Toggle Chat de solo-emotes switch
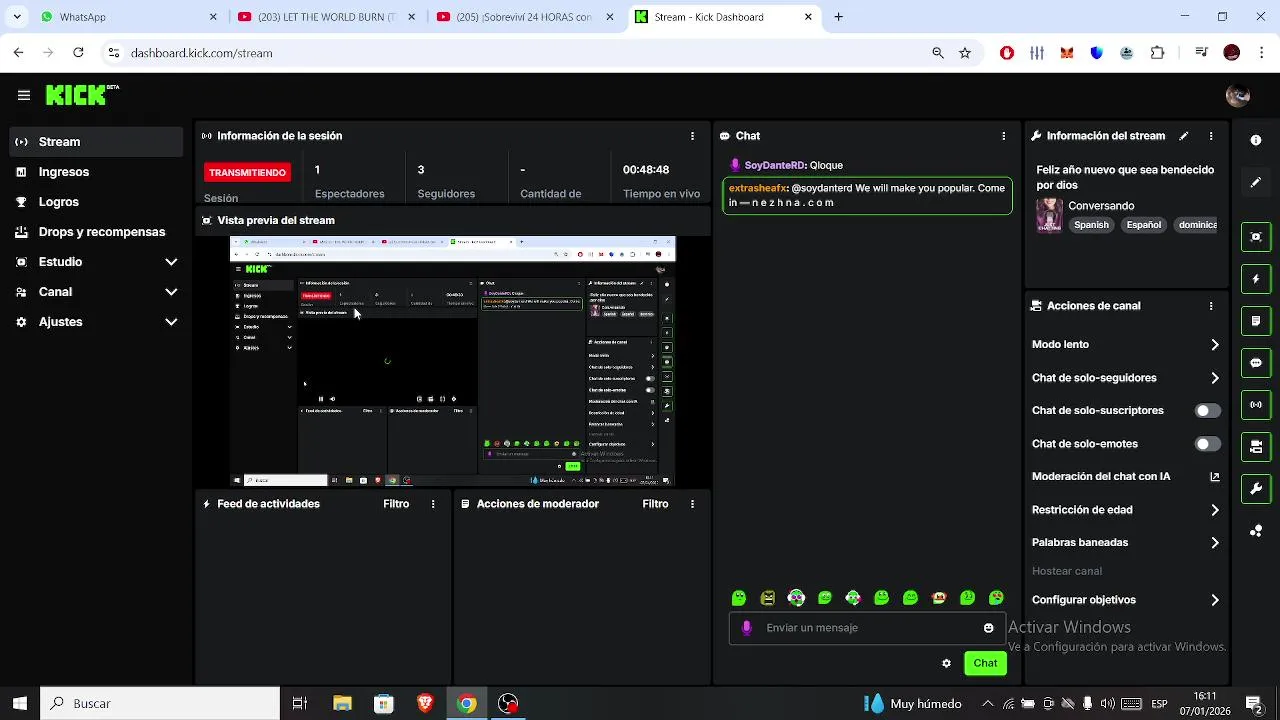The image size is (1280, 720). click(x=1208, y=444)
